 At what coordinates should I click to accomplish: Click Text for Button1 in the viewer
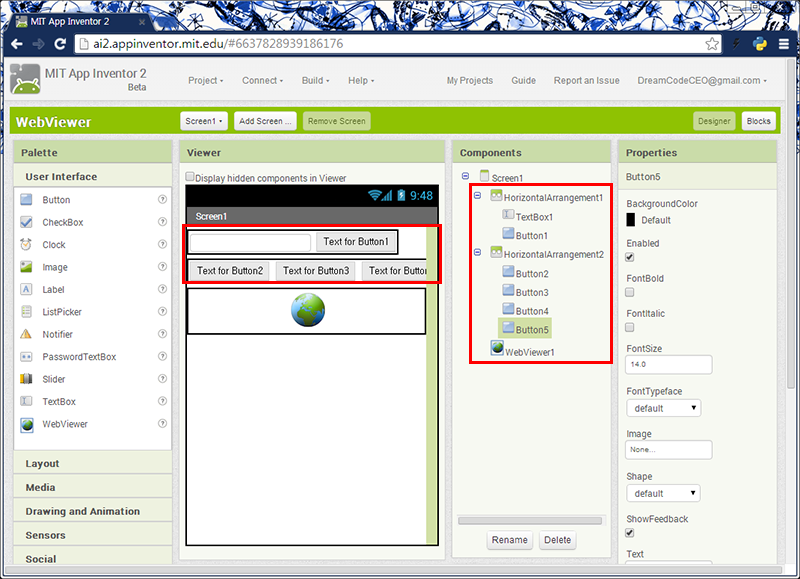click(356, 242)
